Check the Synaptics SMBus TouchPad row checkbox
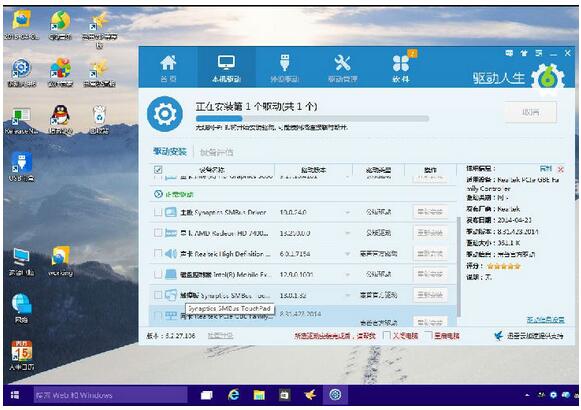 click(158, 295)
